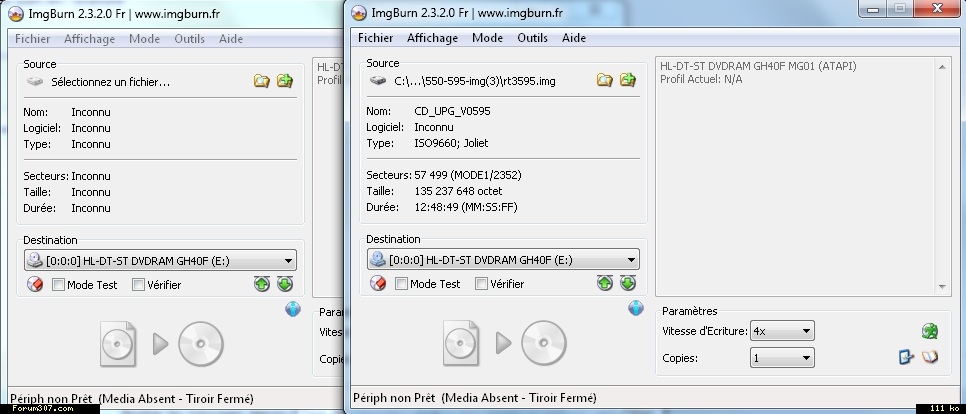The width and height of the screenshot is (966, 414).
Task: Click 'HL-DT-ST DVDRAM GH40F MG01 (ATAPI)' line
Action: pyautogui.click(x=758, y=66)
